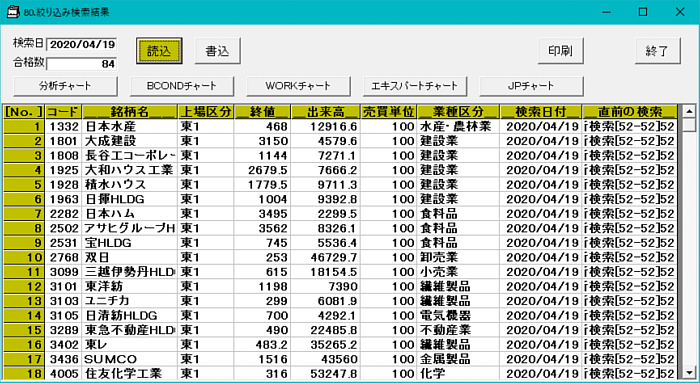The height and width of the screenshot is (383, 700).
Task: Select the 日揮HLDG cell
Action: click(x=130, y=199)
